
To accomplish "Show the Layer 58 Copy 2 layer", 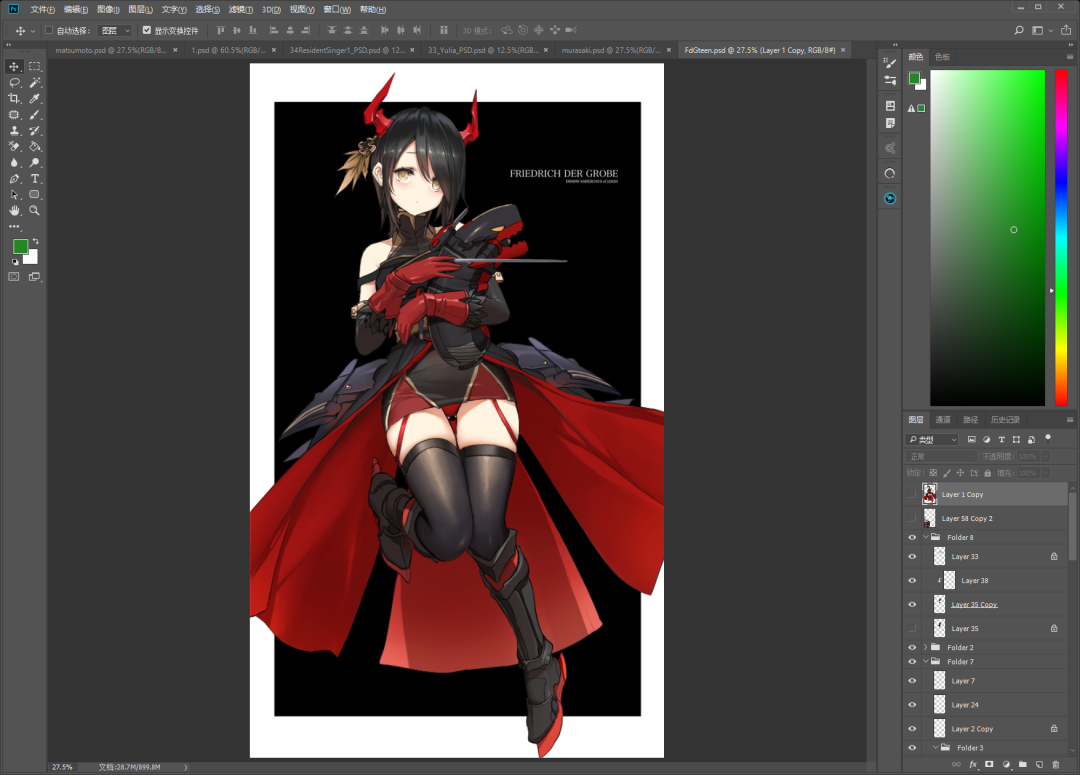I will coord(912,519).
